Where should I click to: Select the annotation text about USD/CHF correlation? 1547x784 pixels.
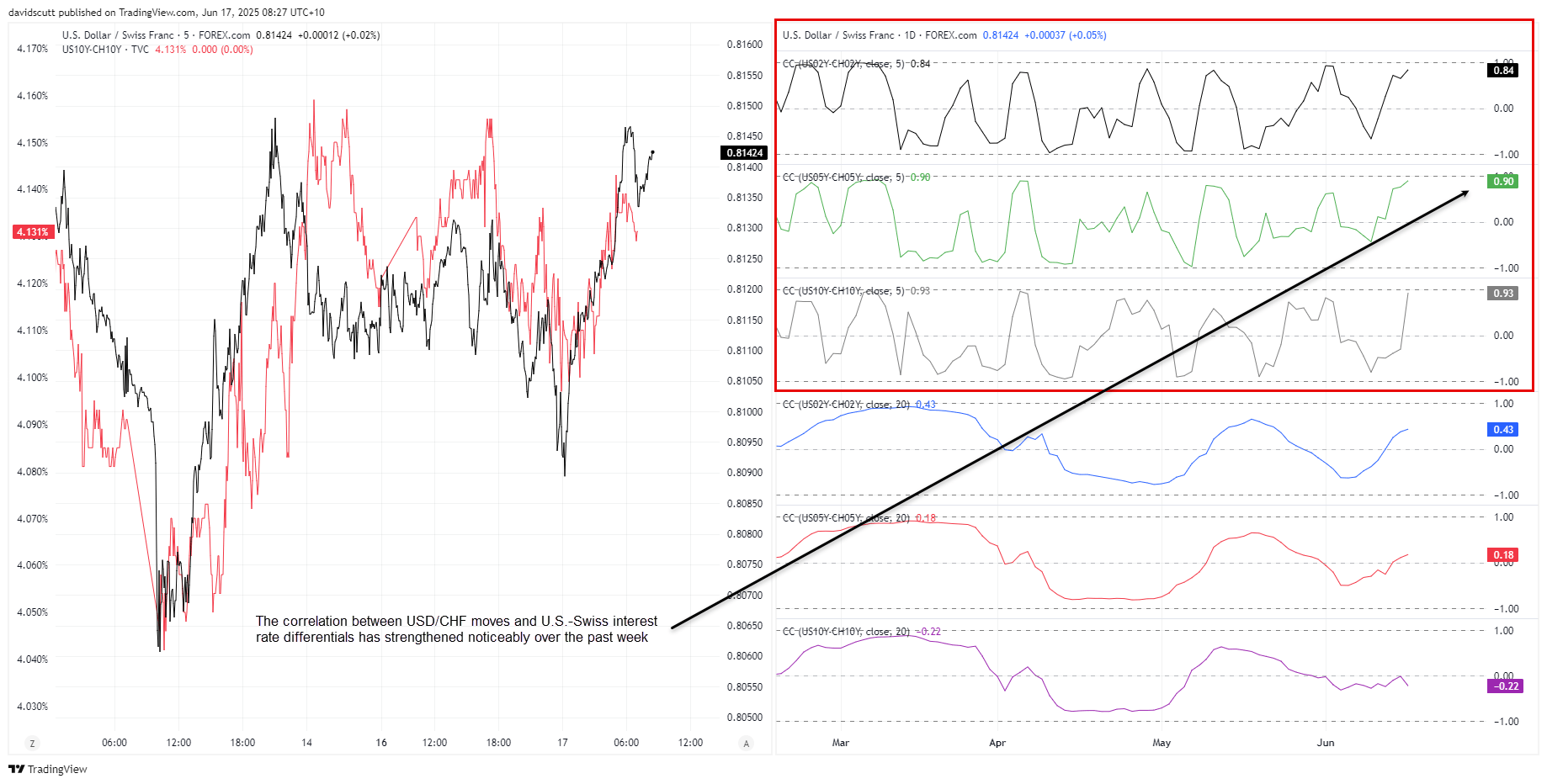pos(456,629)
